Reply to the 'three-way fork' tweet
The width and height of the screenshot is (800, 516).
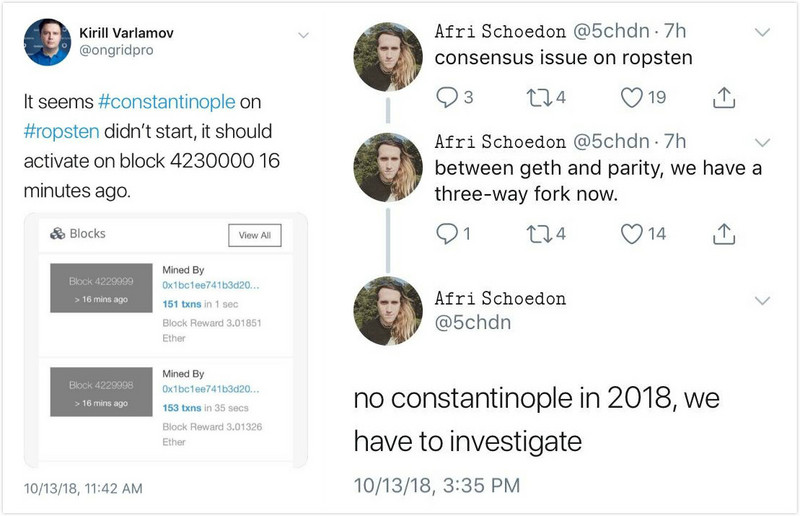coord(447,234)
